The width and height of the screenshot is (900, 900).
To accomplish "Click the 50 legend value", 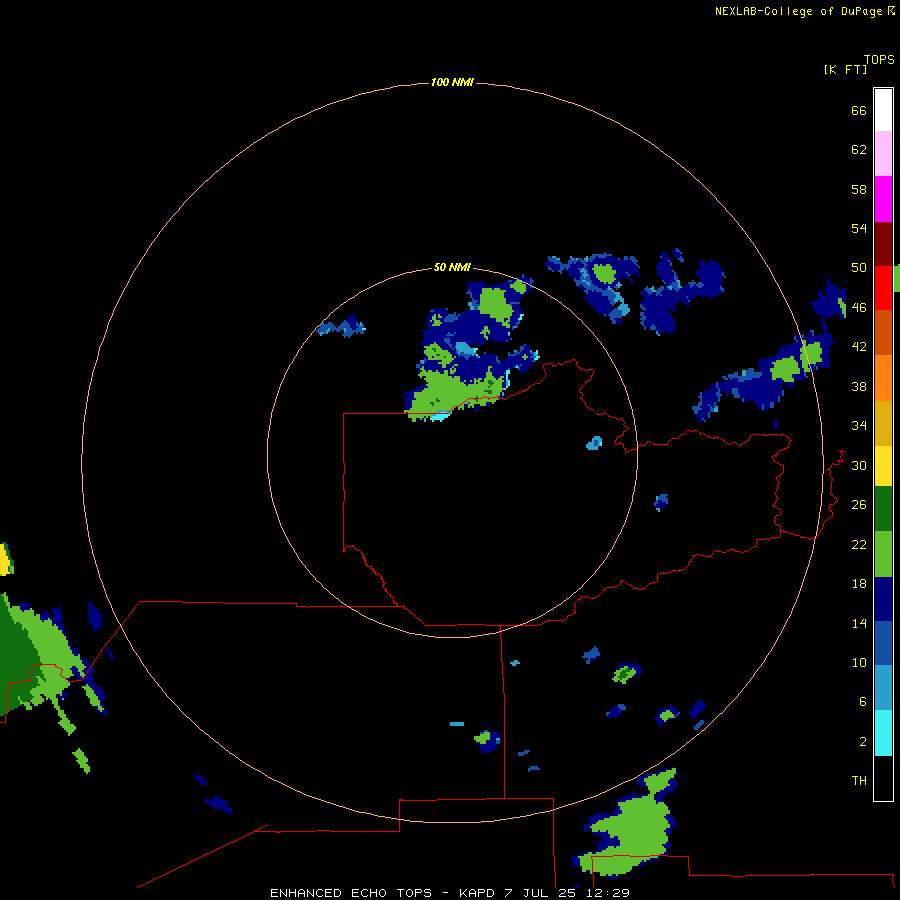I will [859, 267].
